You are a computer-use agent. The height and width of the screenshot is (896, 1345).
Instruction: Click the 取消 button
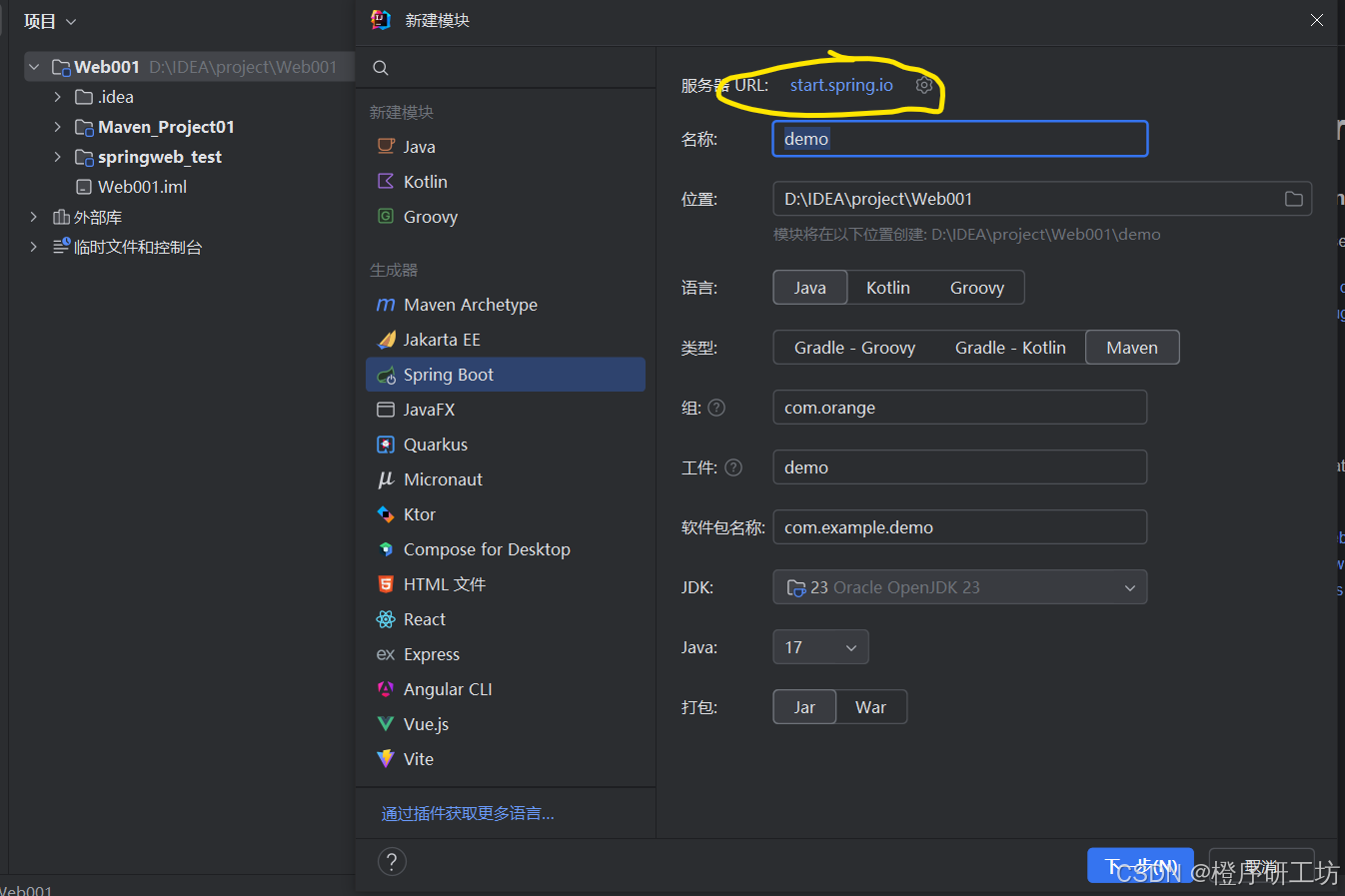1261,865
